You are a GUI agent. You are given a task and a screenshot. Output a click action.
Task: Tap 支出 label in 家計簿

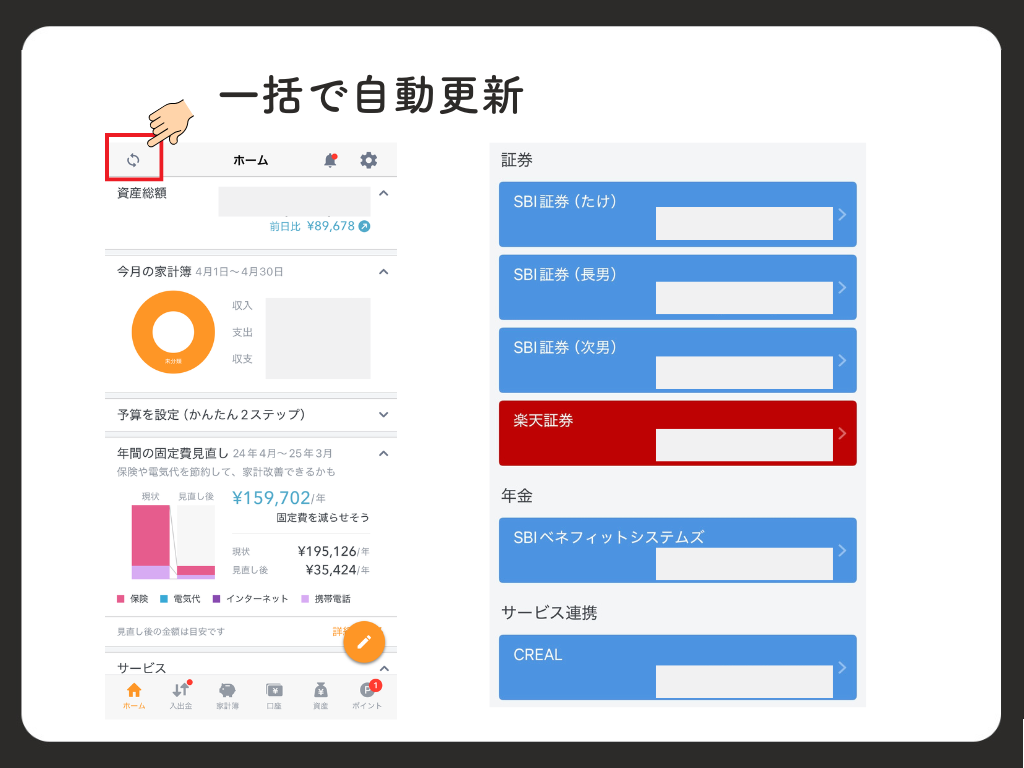point(242,332)
